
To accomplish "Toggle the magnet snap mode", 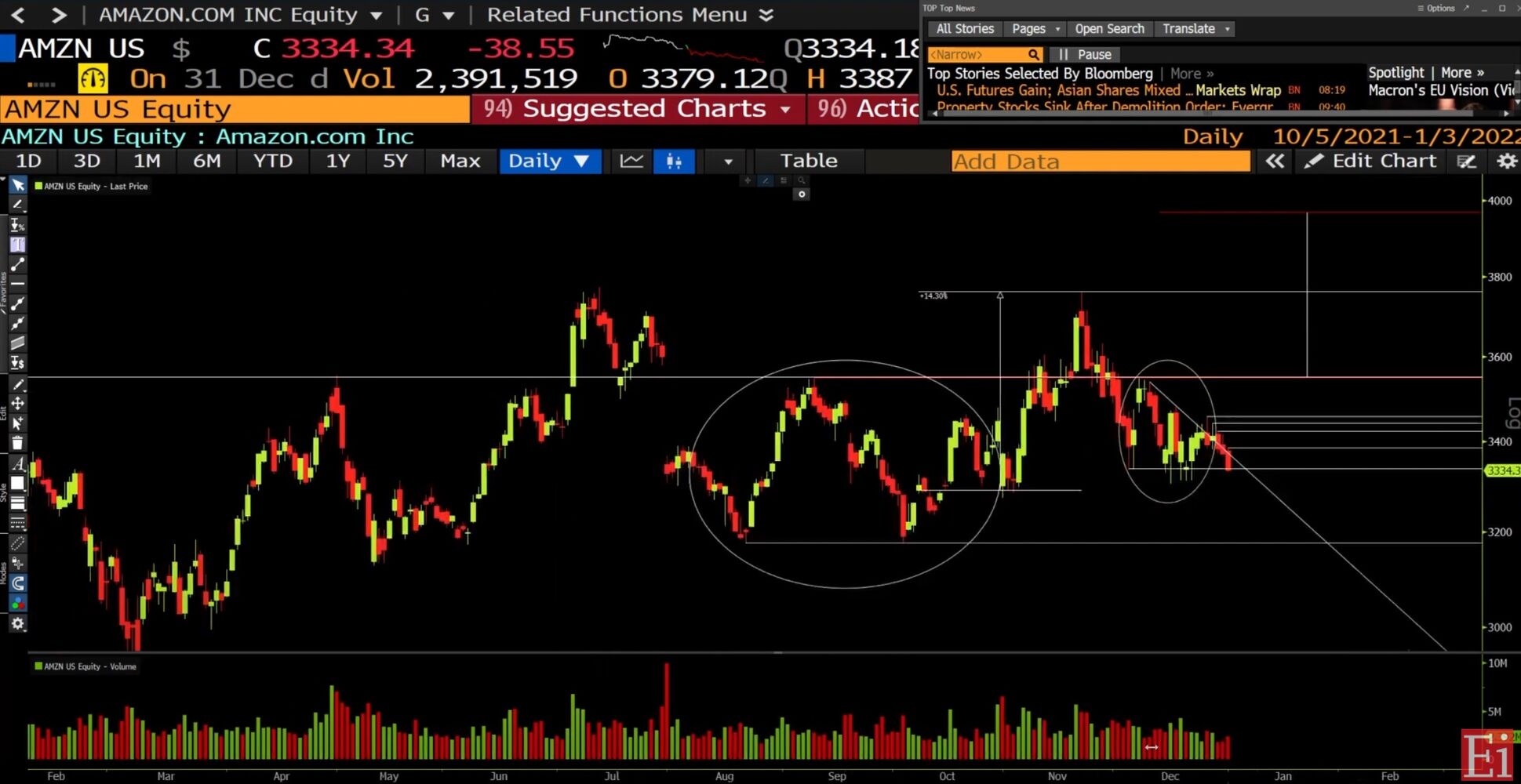I will tap(17, 583).
